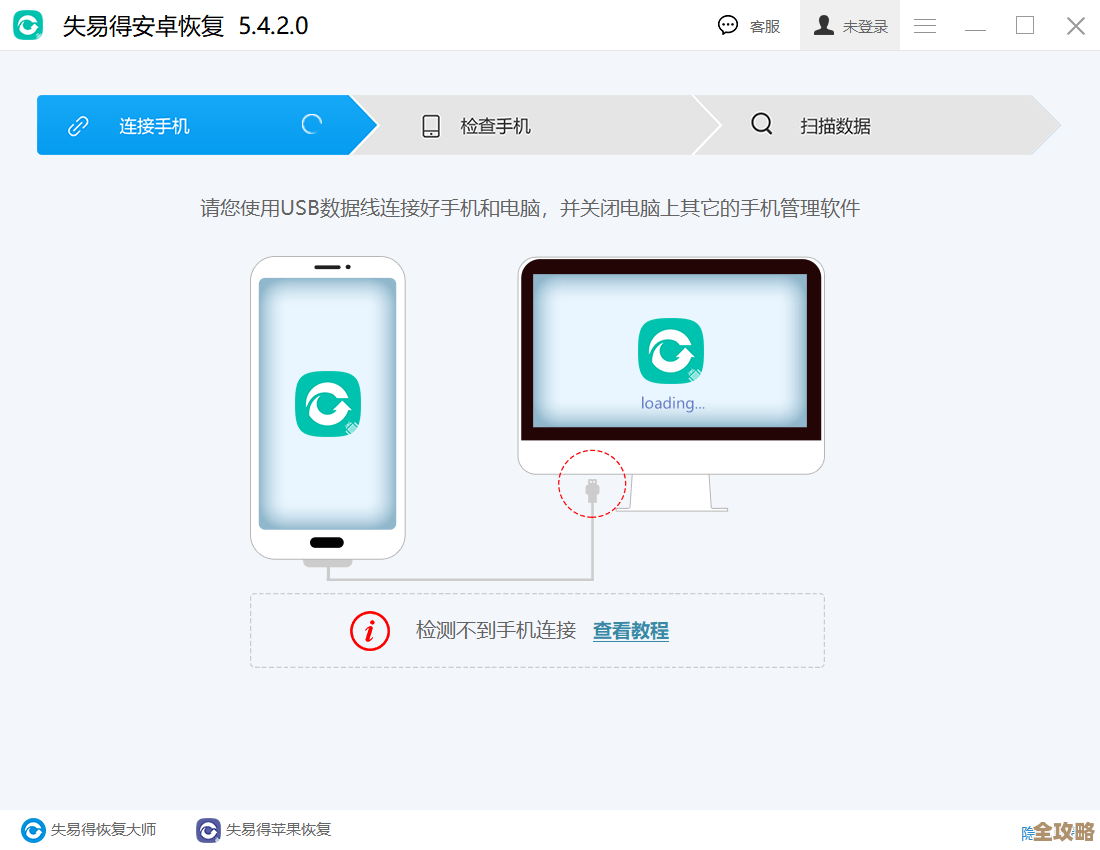Click the red info icon near the message

click(370, 631)
